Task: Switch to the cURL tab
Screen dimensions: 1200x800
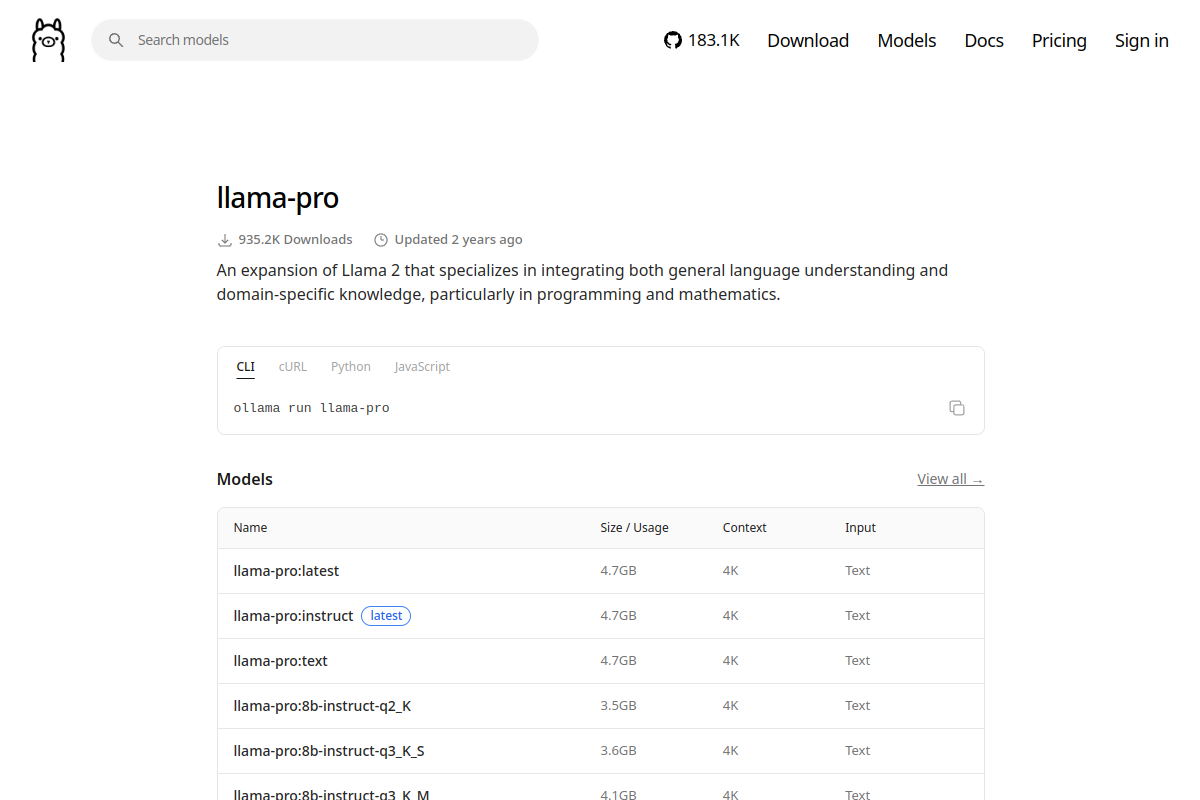Action: [293, 367]
